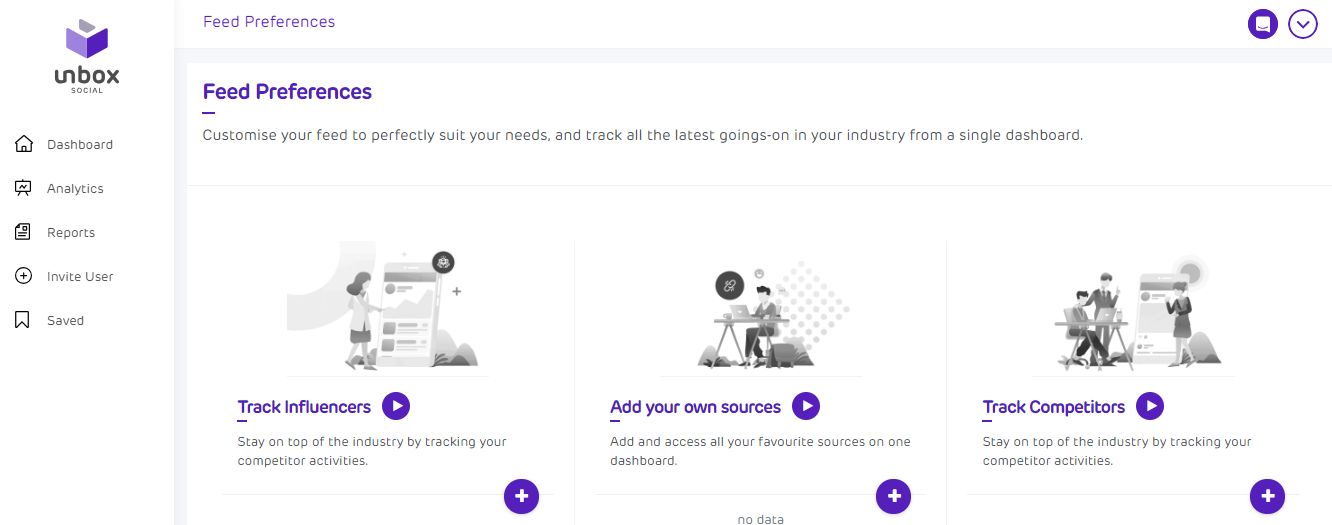
Task: Play the Add your own sources video
Action: click(806, 406)
